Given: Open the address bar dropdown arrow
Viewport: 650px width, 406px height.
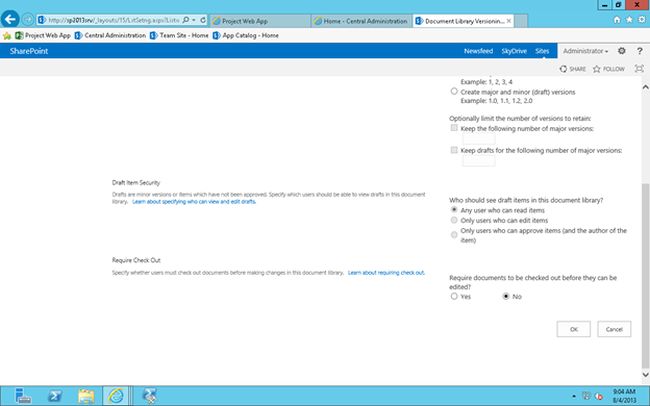Looking at the screenshot, I should click(194, 20).
